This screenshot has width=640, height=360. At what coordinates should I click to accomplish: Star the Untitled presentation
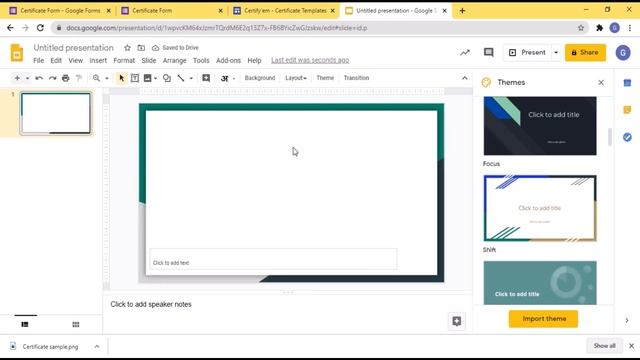pyautogui.click(x=127, y=48)
